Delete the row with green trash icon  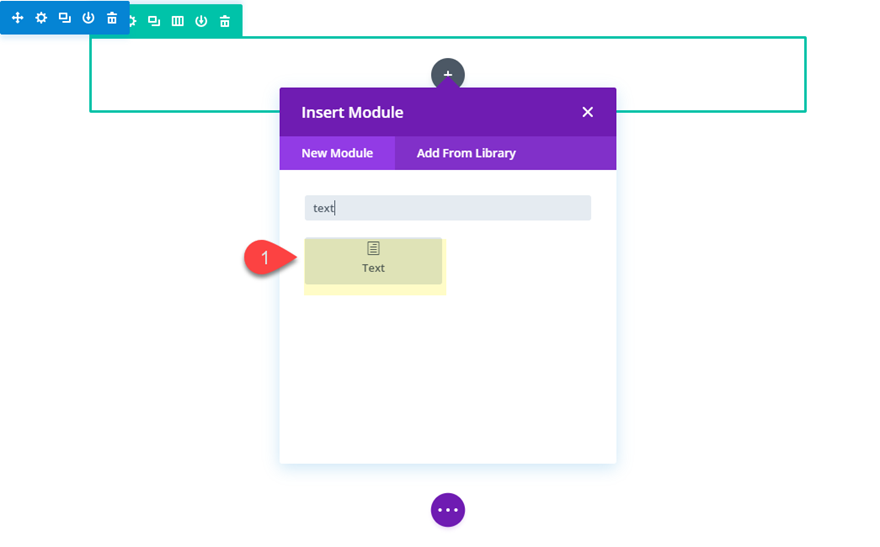224,21
